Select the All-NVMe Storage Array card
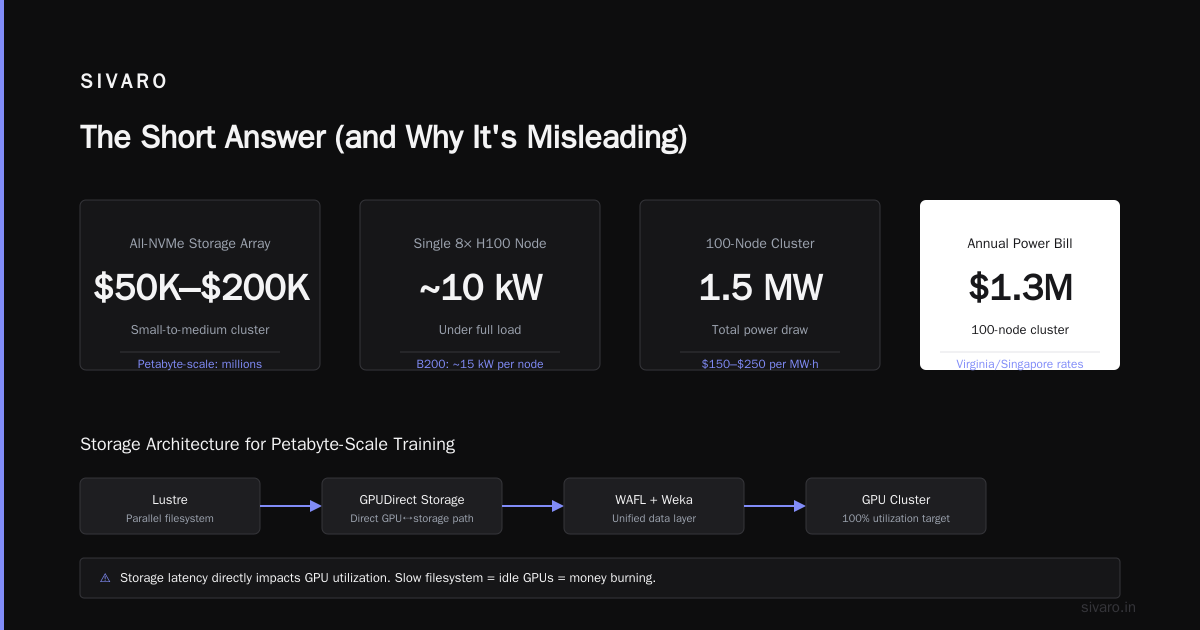1200x630 pixels. pos(200,285)
